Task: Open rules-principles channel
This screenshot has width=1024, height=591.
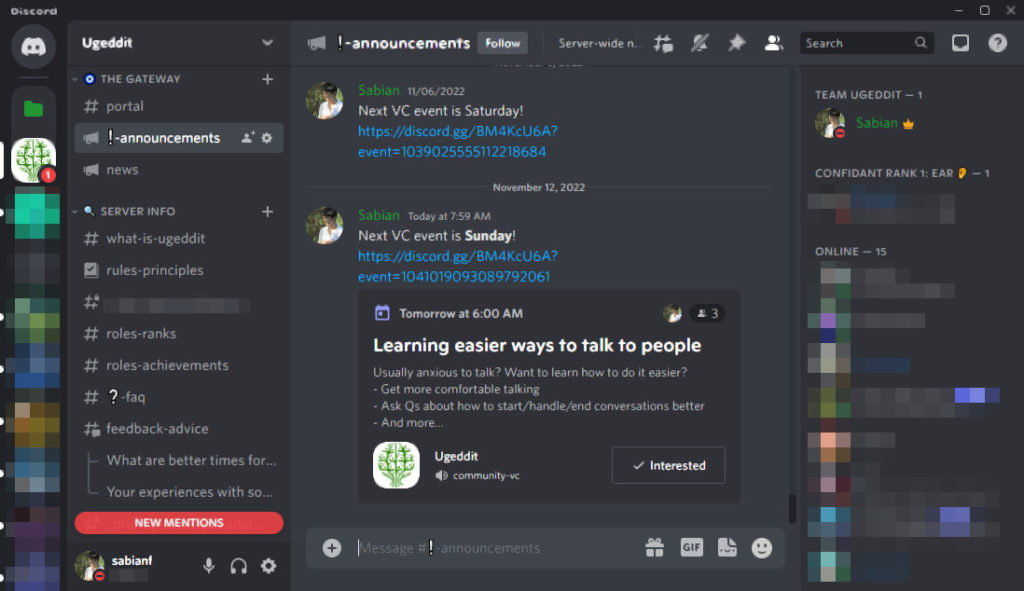Action: click(x=178, y=270)
